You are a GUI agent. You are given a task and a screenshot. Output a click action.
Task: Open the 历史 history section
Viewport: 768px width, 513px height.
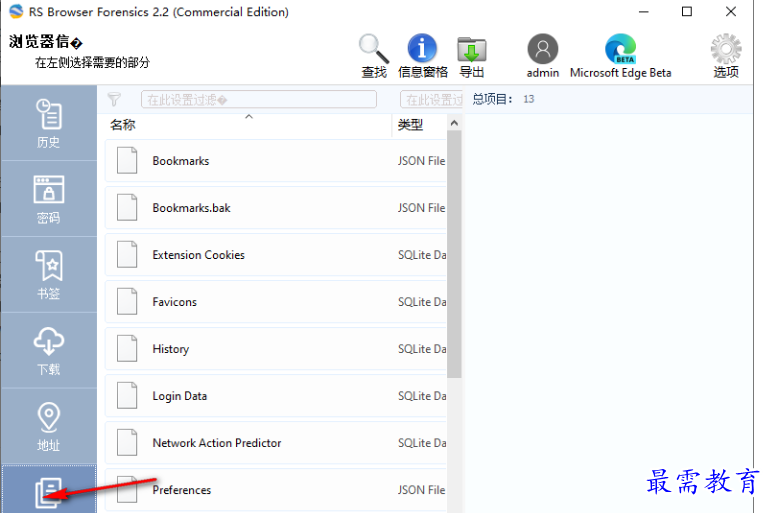pos(48,123)
